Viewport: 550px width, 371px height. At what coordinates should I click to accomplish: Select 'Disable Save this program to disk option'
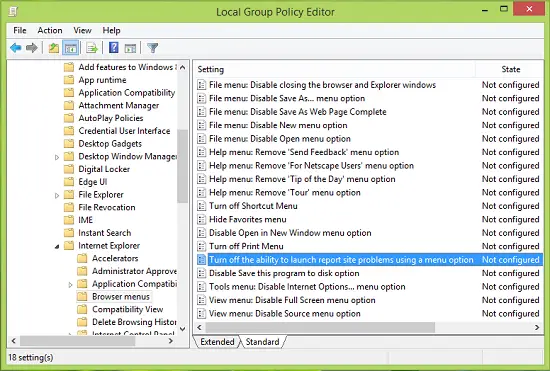284,273
